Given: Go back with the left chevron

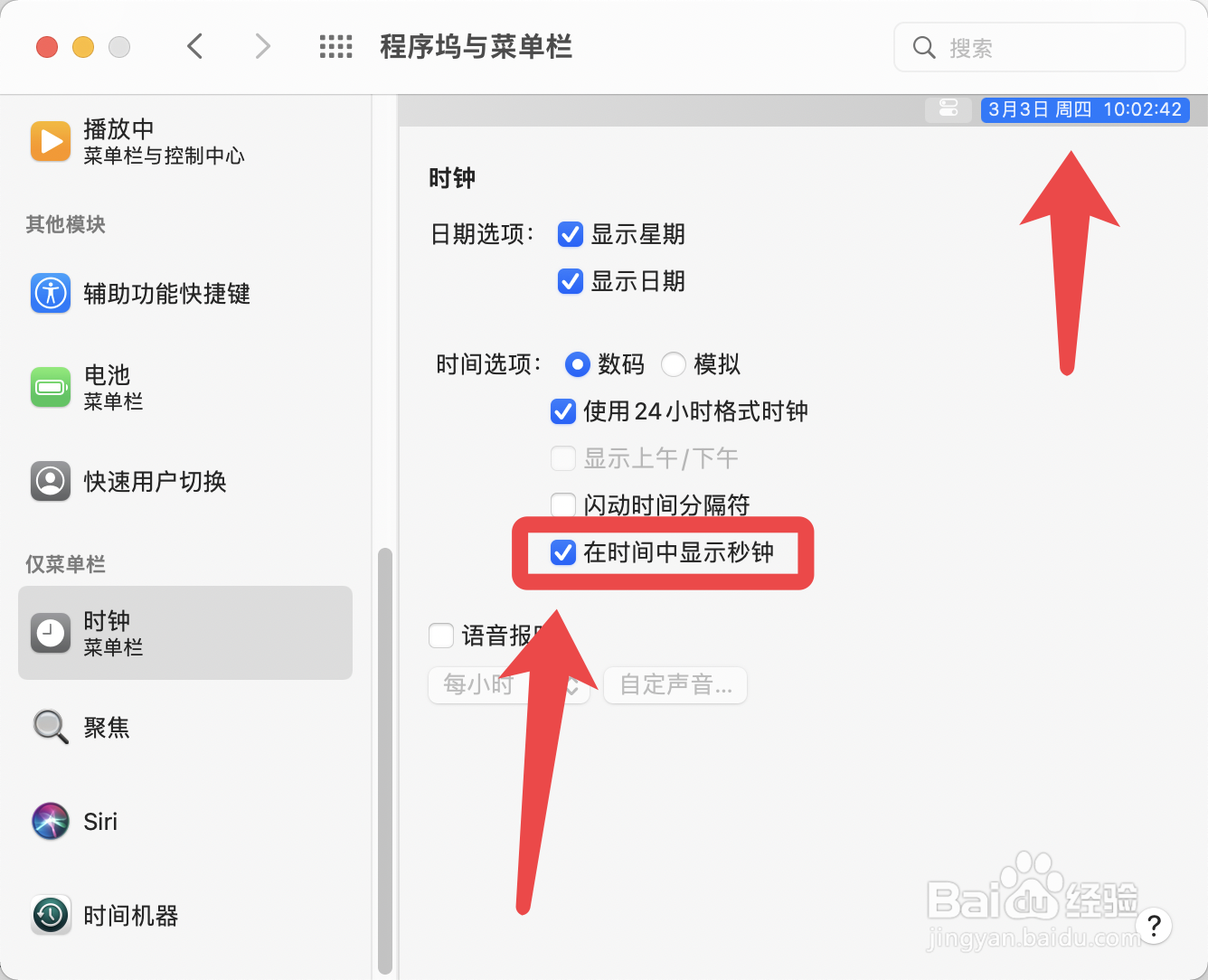Looking at the screenshot, I should [195, 46].
